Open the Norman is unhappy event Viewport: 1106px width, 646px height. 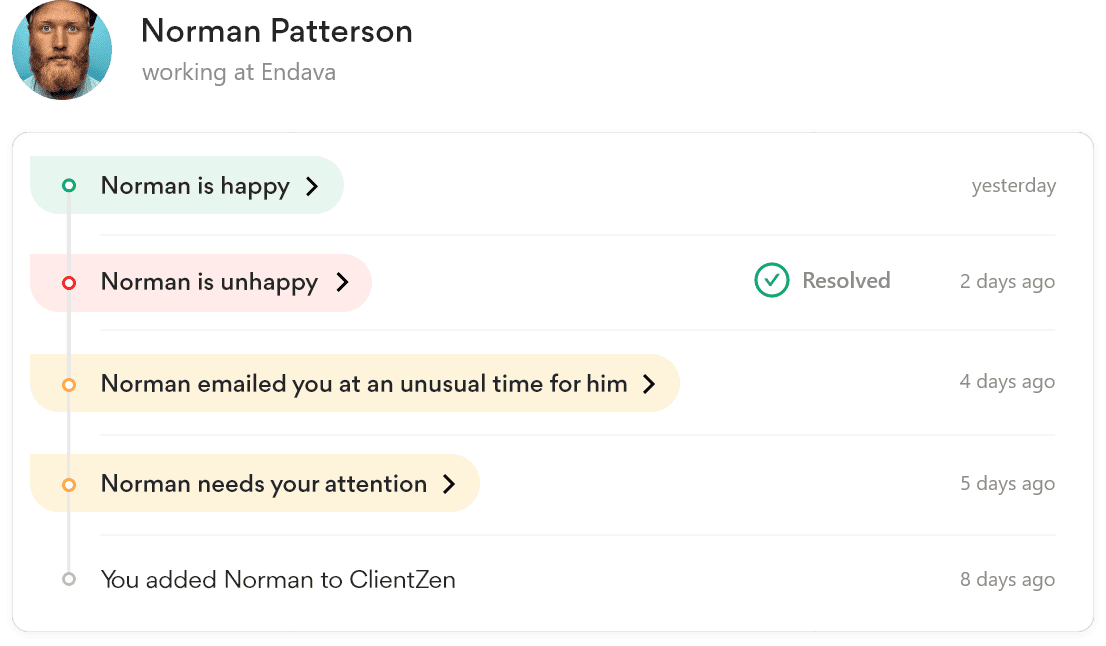tap(209, 283)
